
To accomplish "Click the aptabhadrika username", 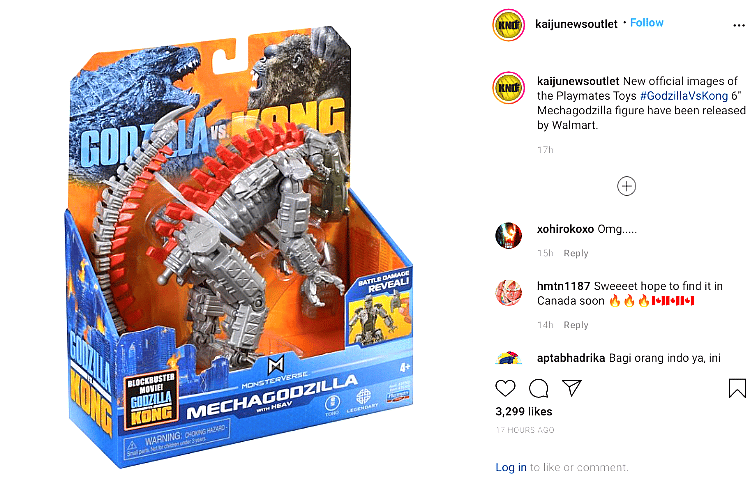I will (x=571, y=358).
